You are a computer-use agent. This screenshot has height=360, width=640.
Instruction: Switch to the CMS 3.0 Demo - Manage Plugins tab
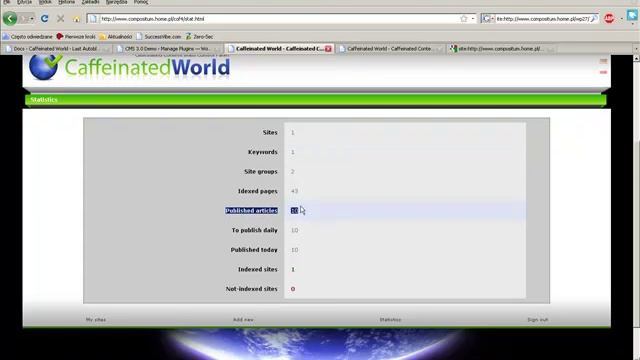coord(168,49)
